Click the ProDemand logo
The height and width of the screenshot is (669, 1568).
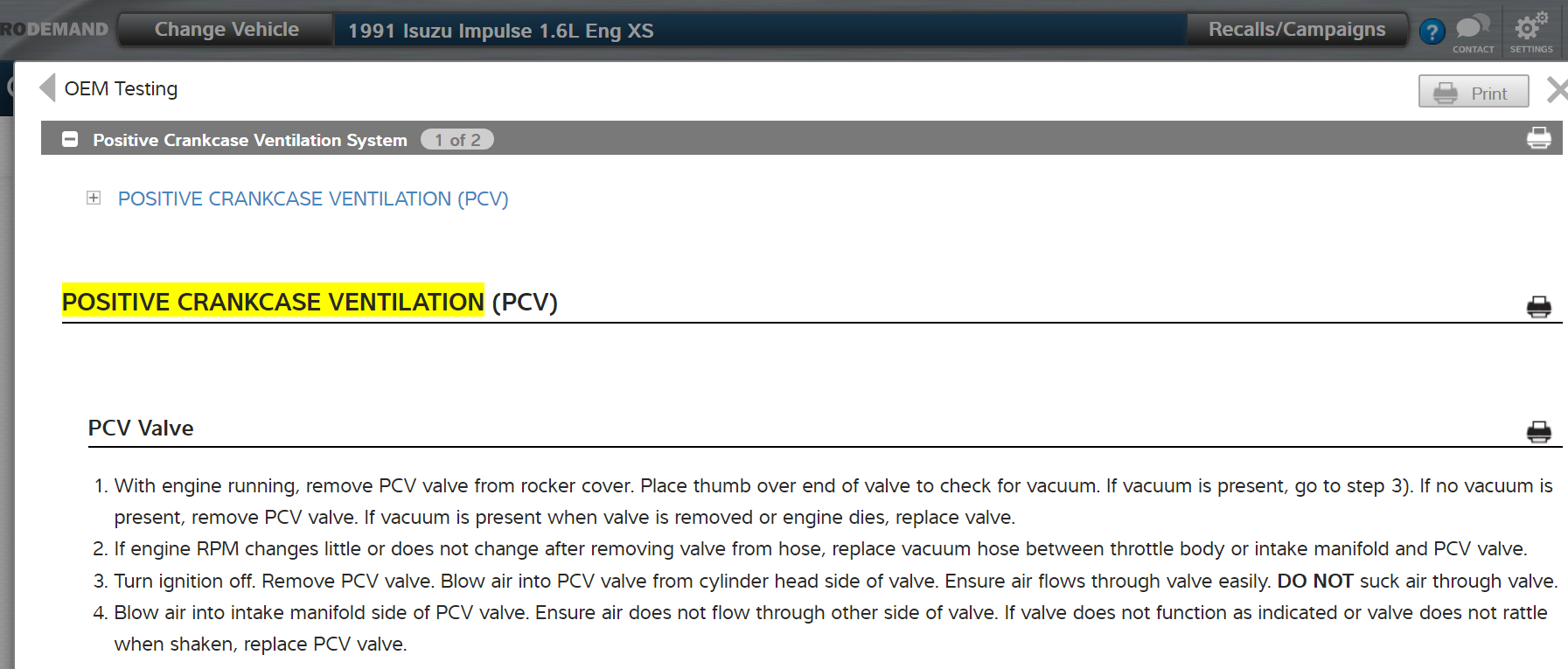point(54,30)
